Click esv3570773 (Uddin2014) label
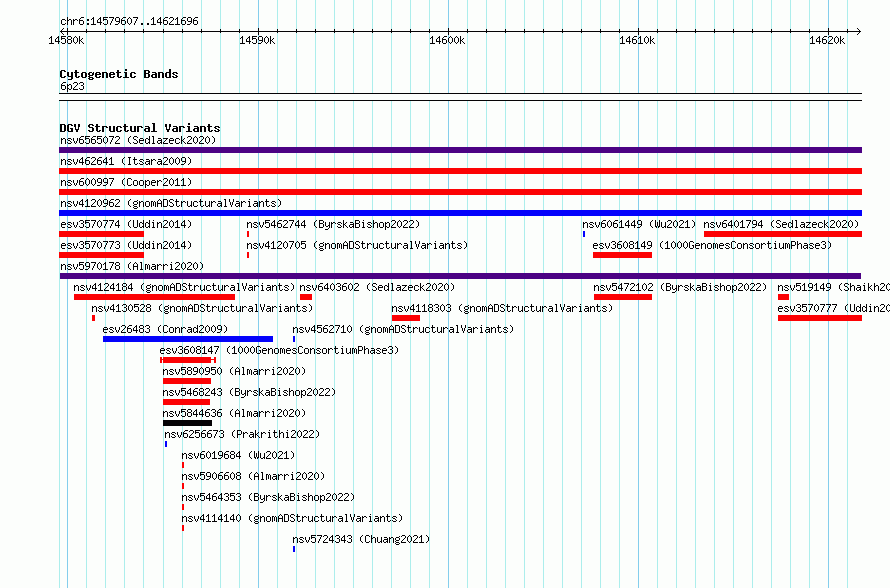This screenshot has height=588, width=890. pos(126,245)
